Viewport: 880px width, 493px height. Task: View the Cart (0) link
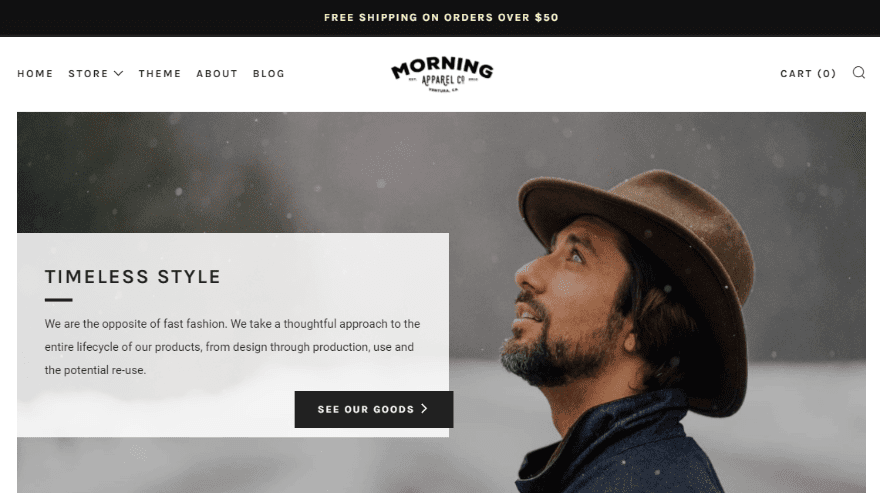pyautogui.click(x=808, y=74)
